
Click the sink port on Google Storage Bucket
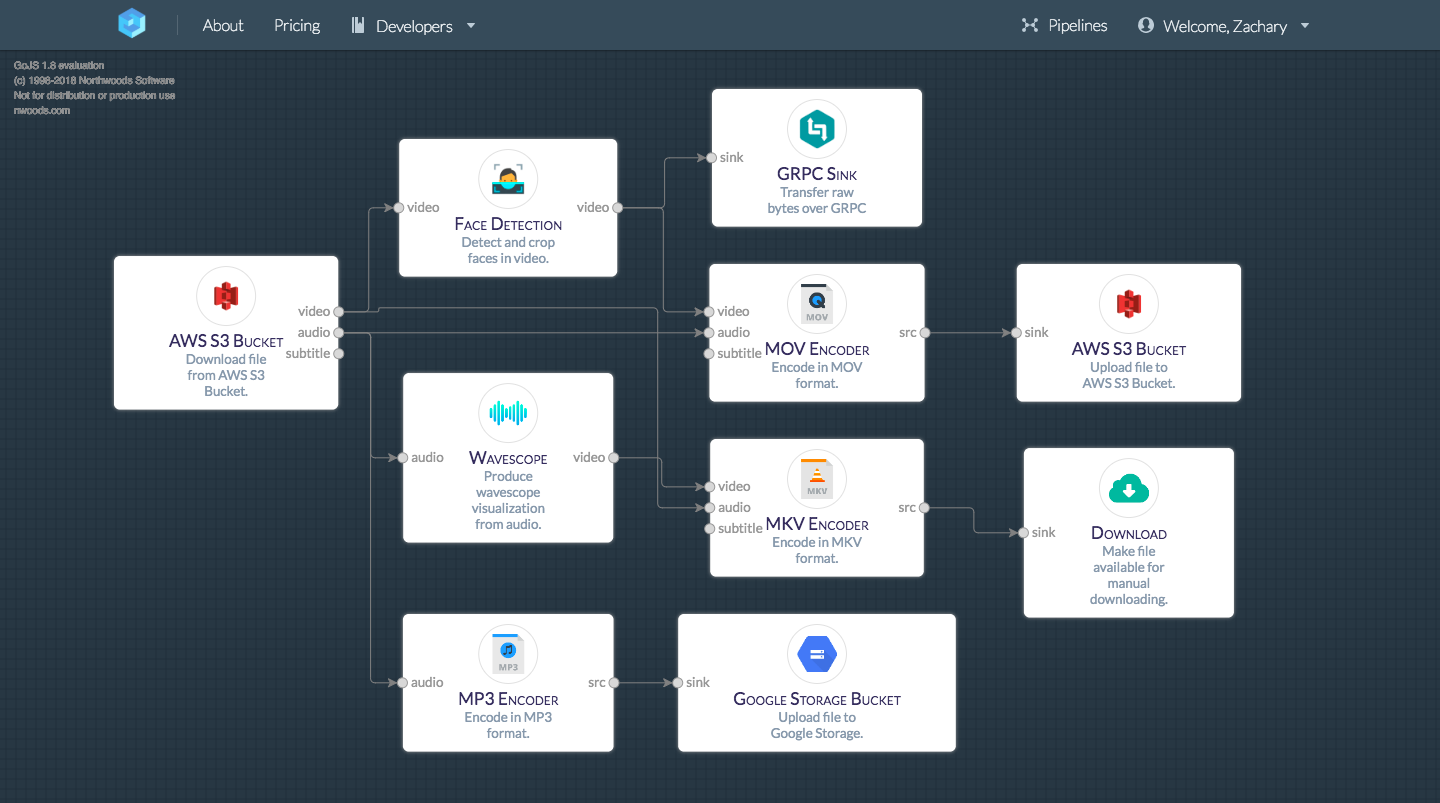coord(678,682)
